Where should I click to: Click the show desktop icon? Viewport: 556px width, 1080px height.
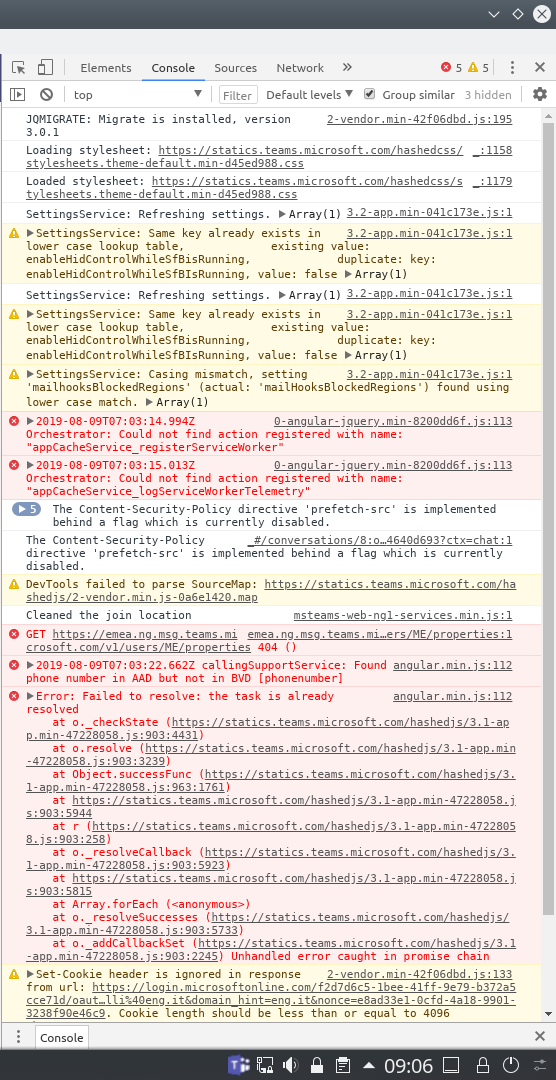pos(451,1065)
